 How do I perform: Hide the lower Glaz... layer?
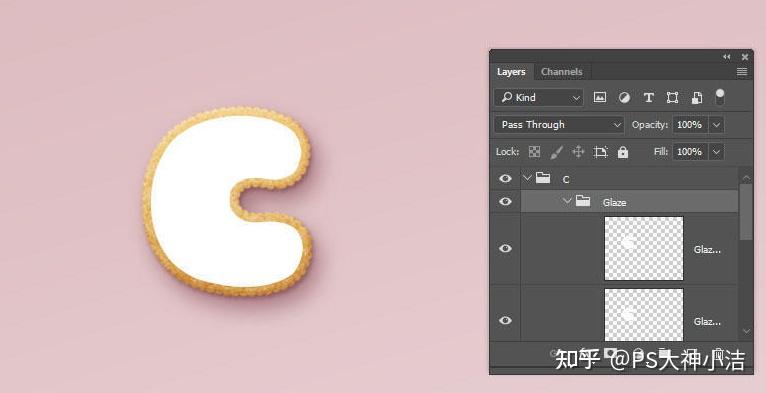(505, 320)
